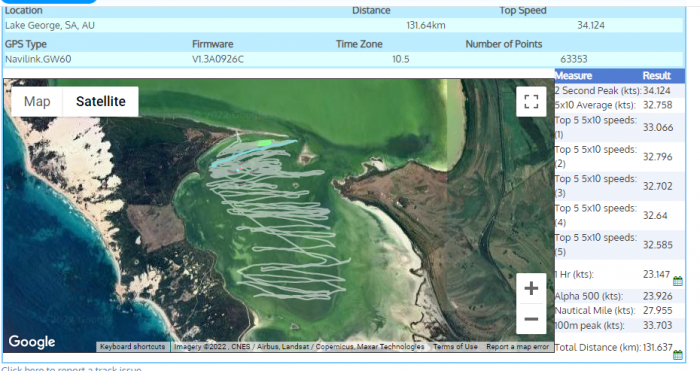Screen dimensions: 700x371
Task: Select the Nautical Mile result row
Action: pos(619,311)
